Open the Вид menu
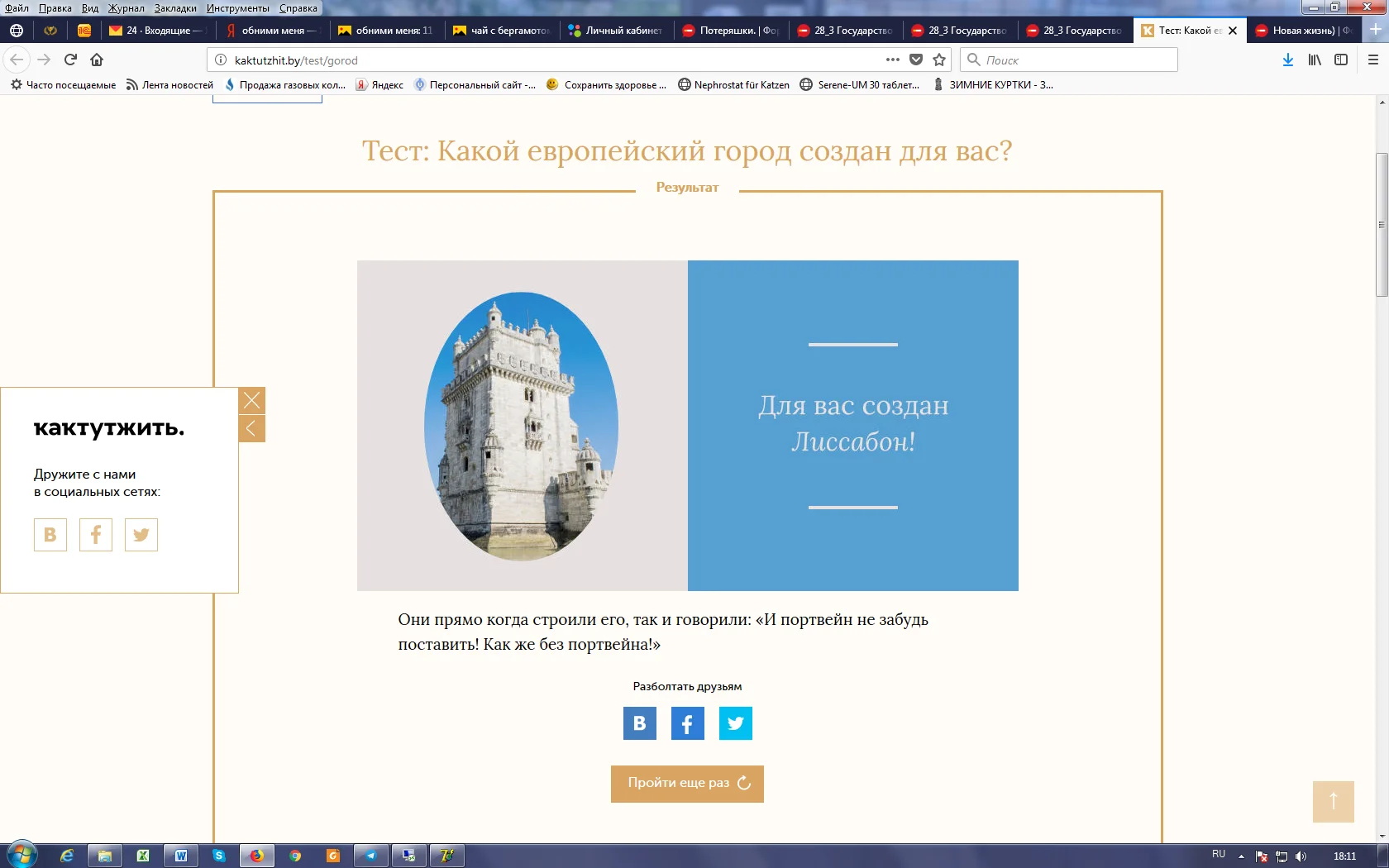The height and width of the screenshot is (868, 1389). 90,8
